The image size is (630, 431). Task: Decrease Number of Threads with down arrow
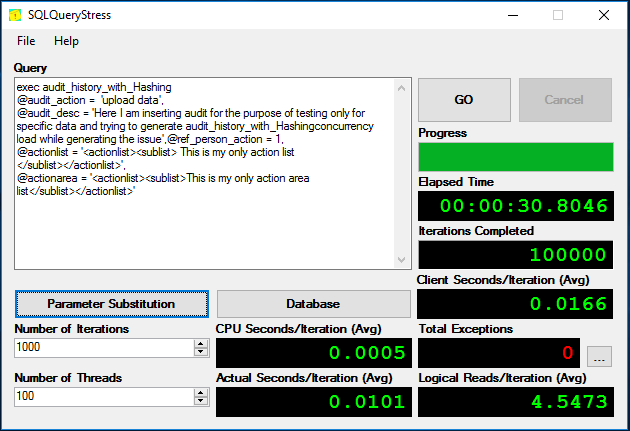200,401
